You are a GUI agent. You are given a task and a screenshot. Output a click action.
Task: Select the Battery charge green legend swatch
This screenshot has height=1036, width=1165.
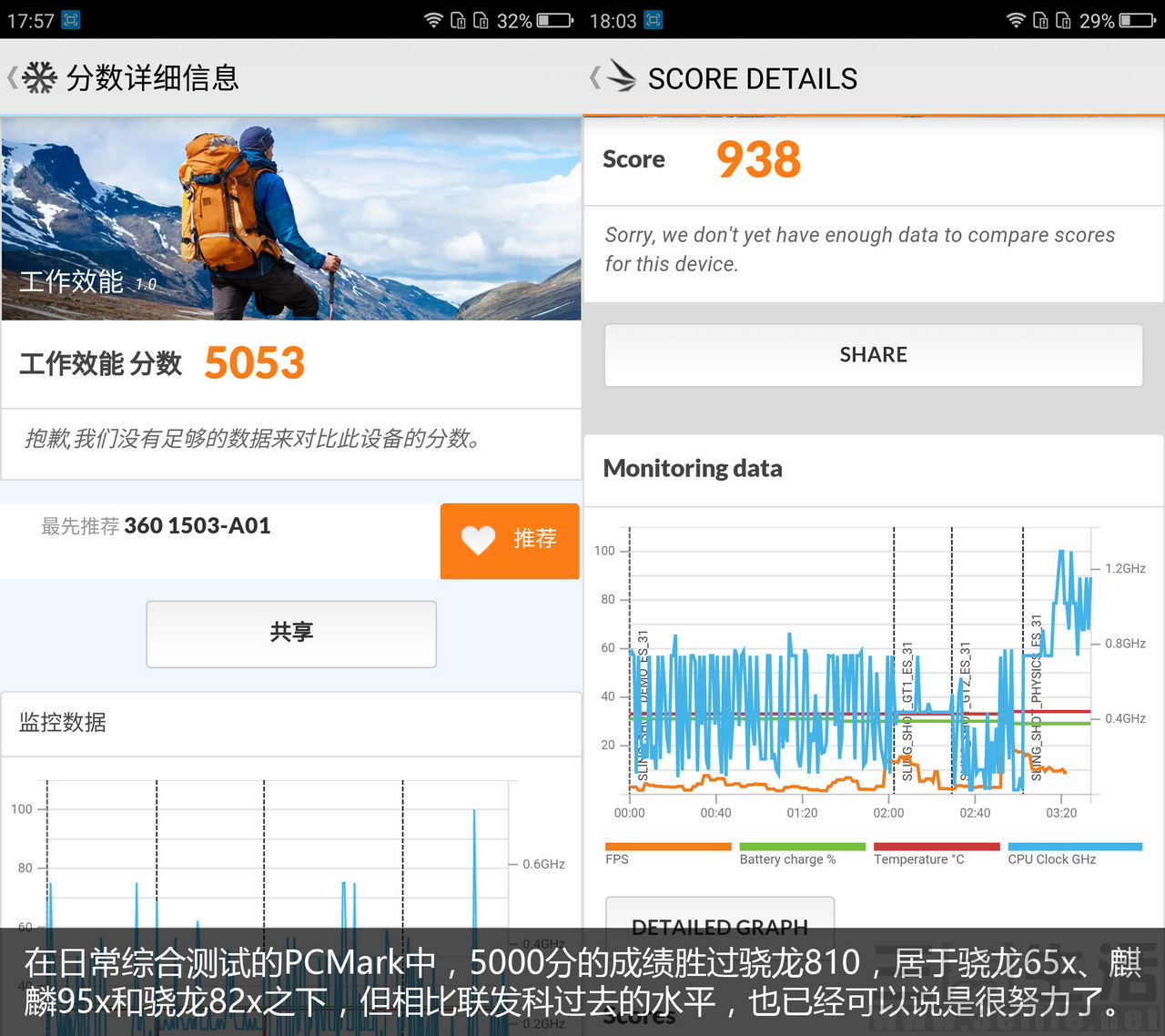(x=803, y=847)
